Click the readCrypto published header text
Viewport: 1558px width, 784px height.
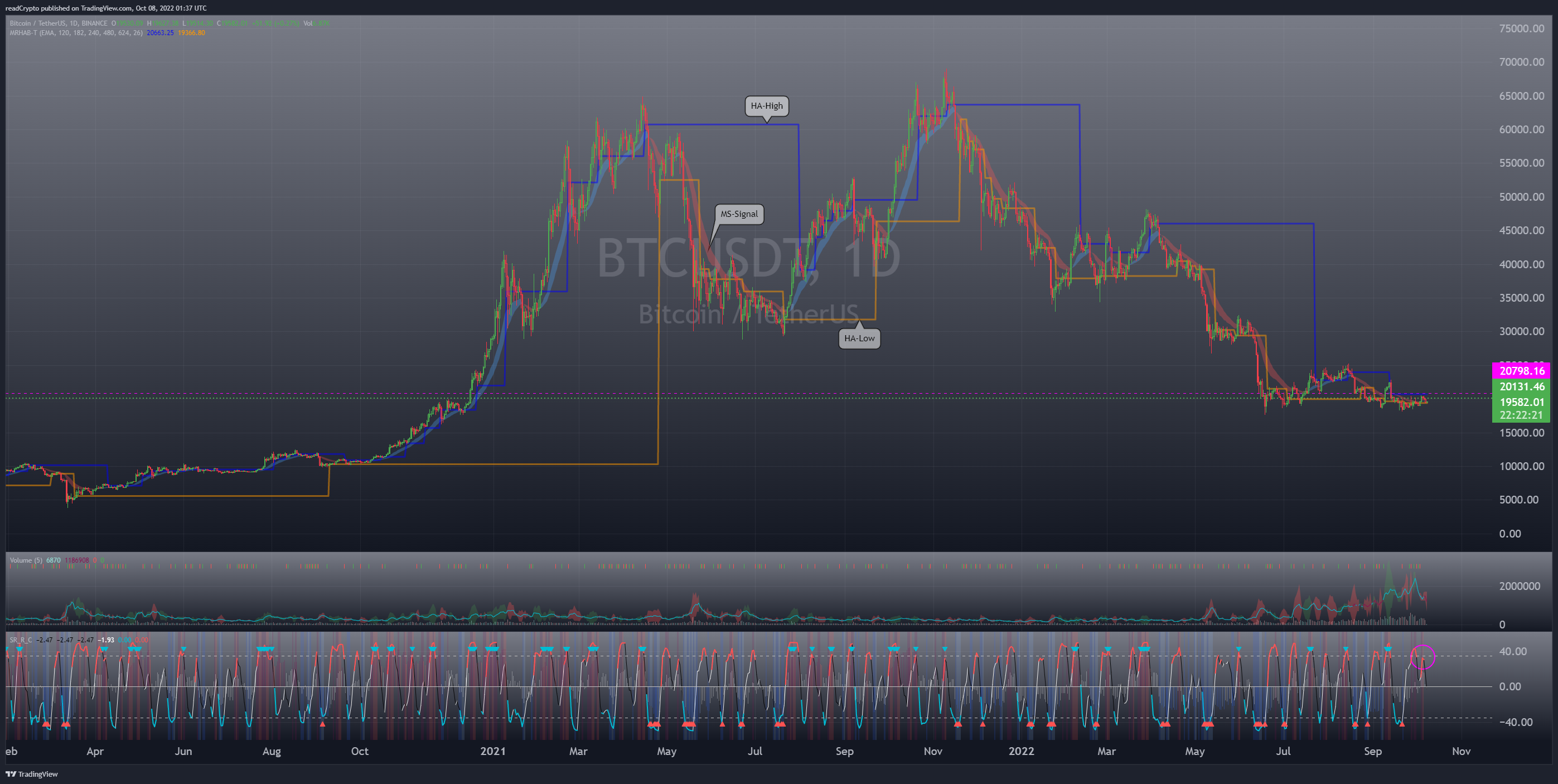pyautogui.click(x=106, y=8)
